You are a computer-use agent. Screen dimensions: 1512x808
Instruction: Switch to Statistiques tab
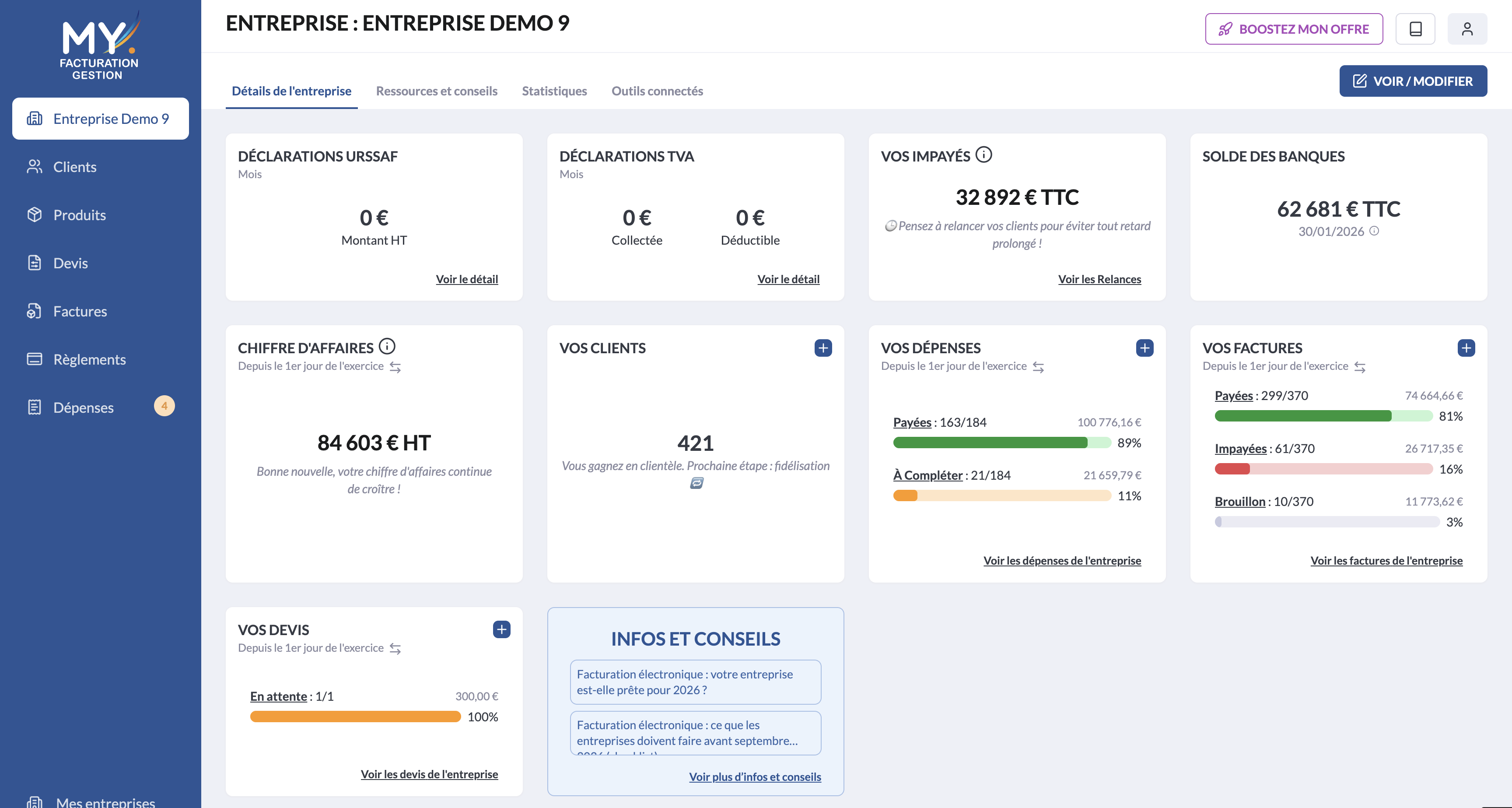(554, 91)
